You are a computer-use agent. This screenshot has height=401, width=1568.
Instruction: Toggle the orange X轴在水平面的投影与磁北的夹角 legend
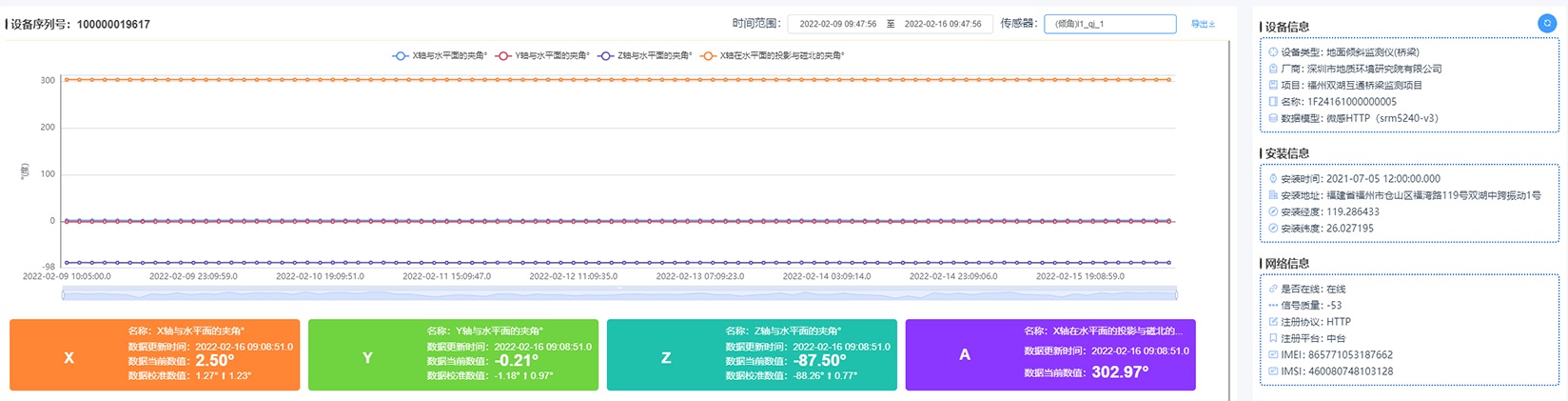pyautogui.click(x=772, y=56)
